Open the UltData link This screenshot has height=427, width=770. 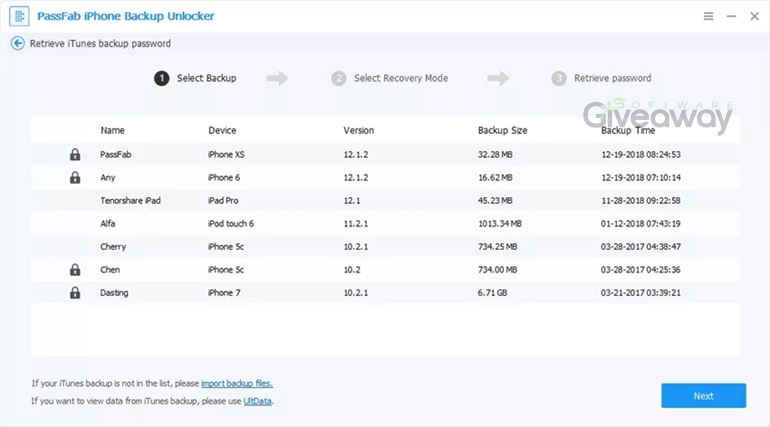point(257,401)
